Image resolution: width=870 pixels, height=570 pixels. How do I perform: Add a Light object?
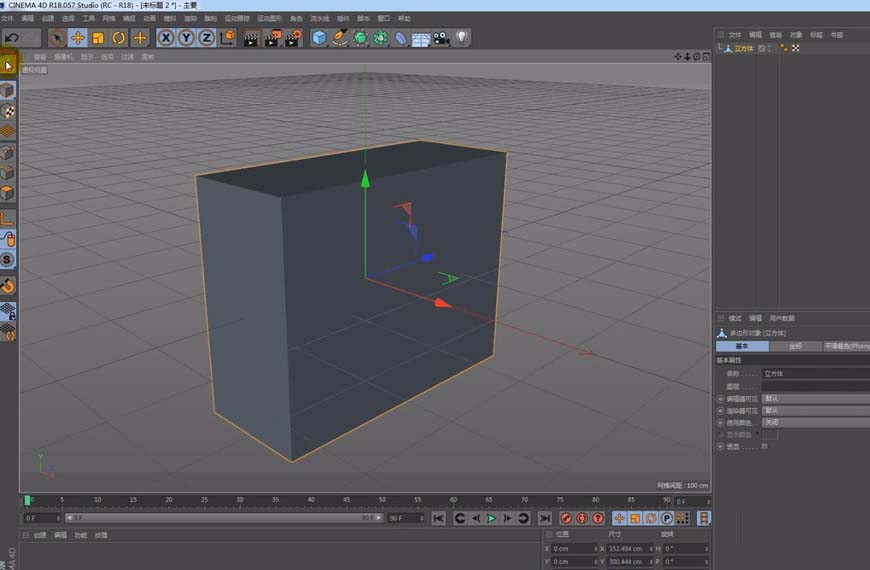pyautogui.click(x=462, y=38)
